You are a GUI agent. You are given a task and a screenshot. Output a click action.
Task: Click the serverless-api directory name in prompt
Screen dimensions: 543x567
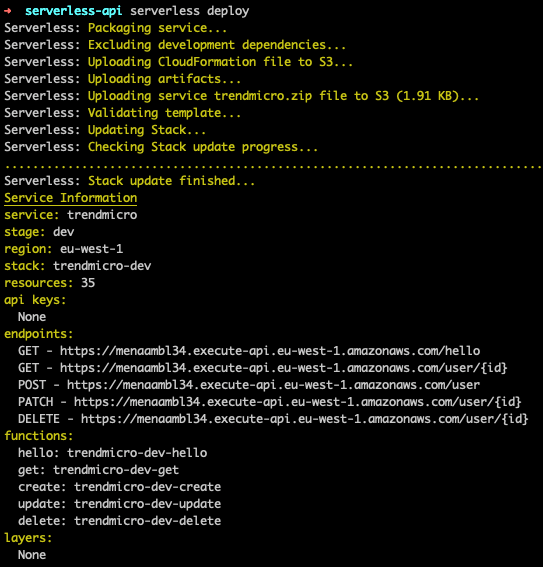[73, 11]
